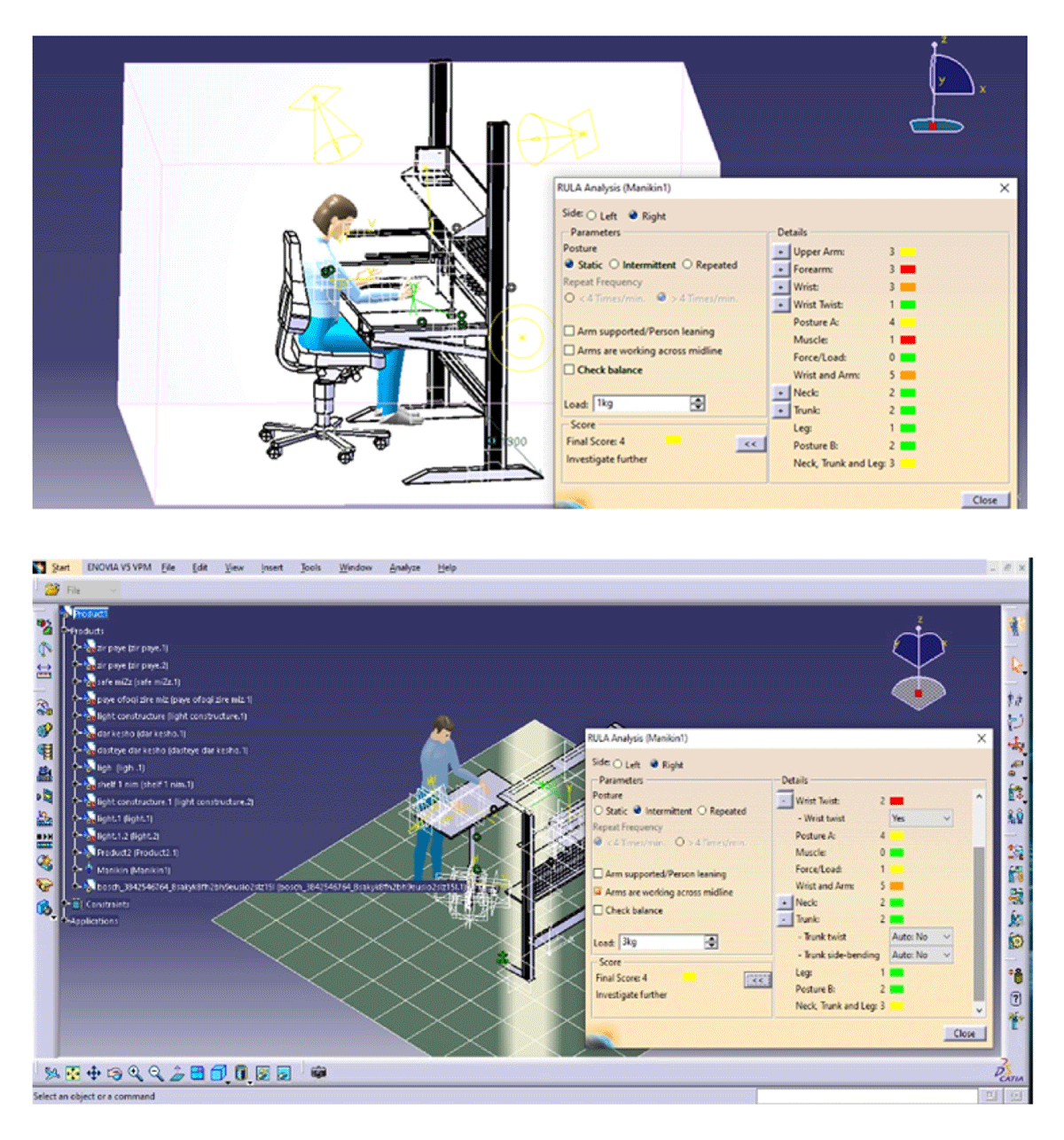Click the Fly mode airplane icon
The width and height of the screenshot is (1064, 1140).
coord(52,1074)
